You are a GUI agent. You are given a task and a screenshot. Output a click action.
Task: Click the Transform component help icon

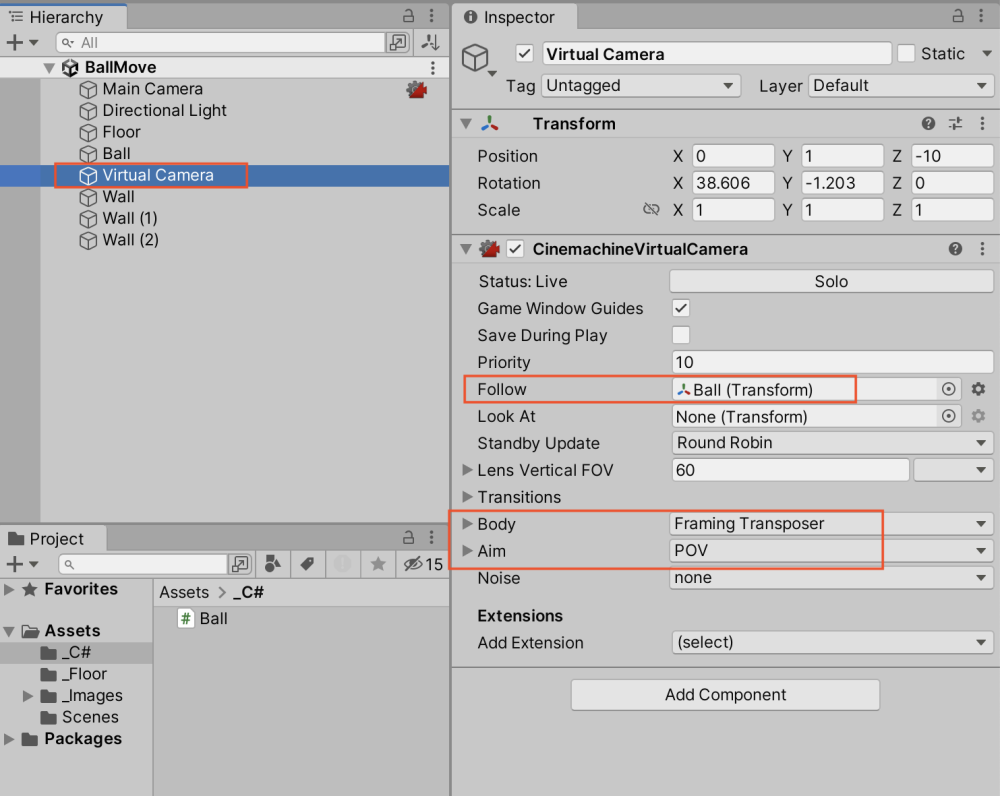point(928,123)
